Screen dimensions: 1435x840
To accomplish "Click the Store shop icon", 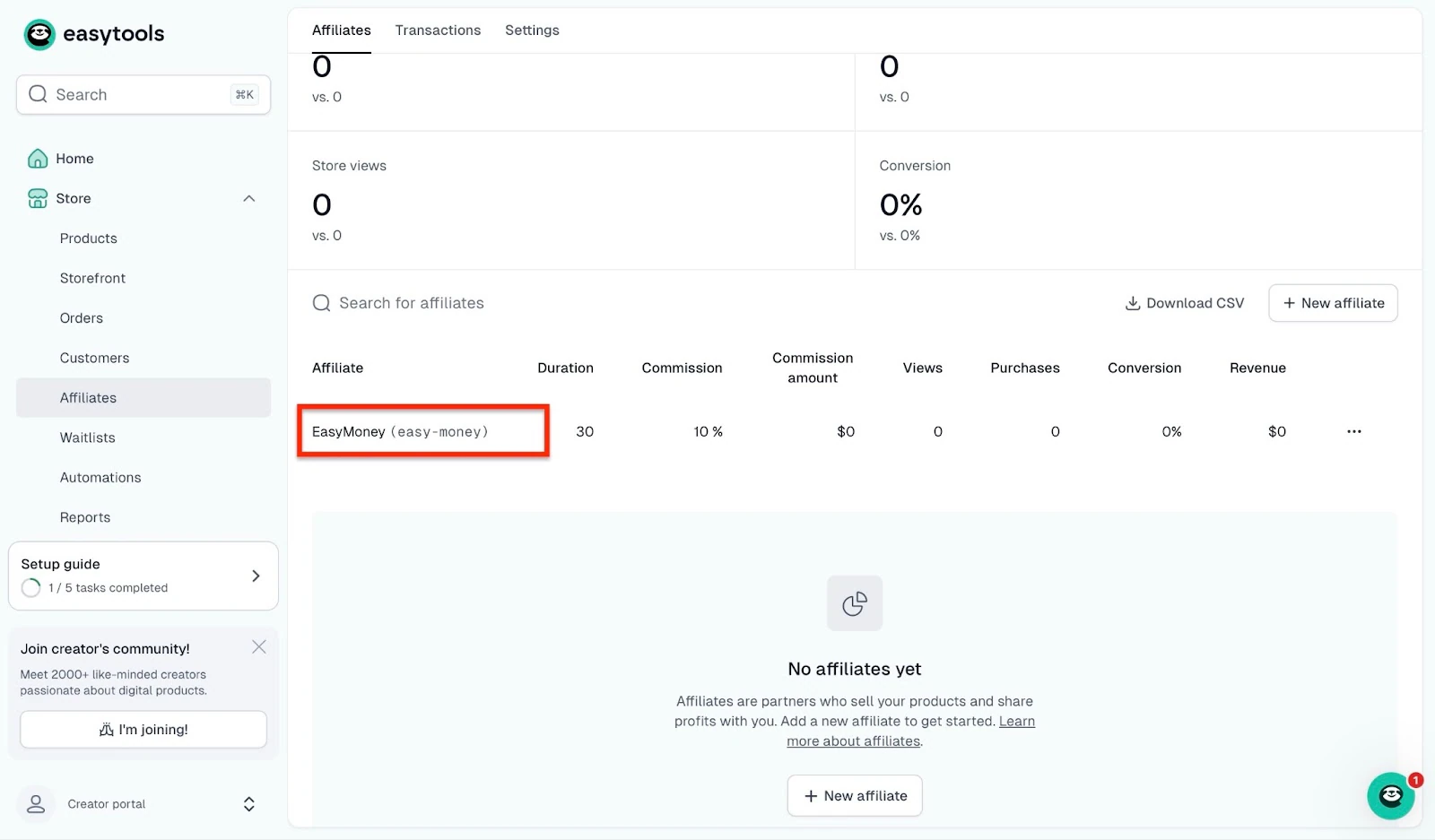I will pyautogui.click(x=38, y=198).
